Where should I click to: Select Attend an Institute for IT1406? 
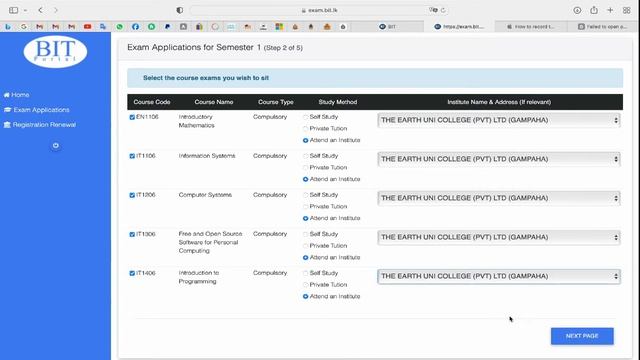[x=305, y=297]
